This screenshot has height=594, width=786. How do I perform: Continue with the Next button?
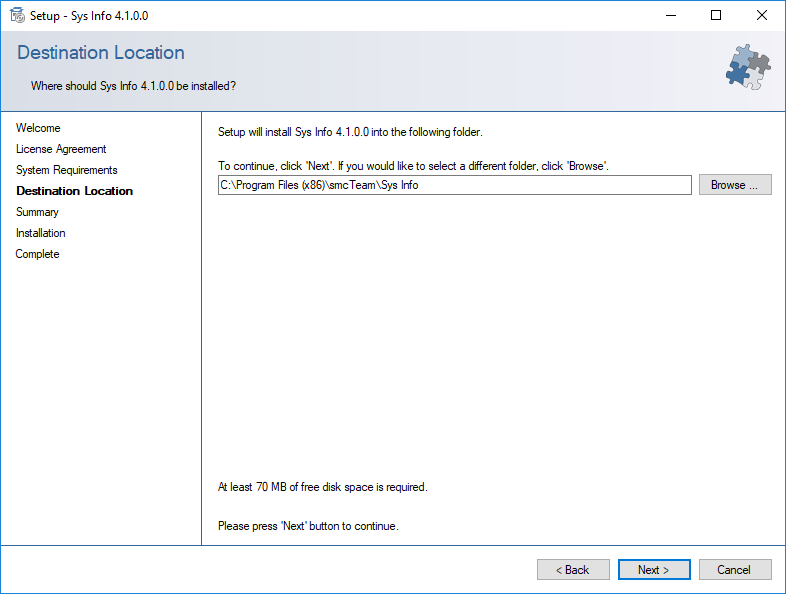(654, 569)
